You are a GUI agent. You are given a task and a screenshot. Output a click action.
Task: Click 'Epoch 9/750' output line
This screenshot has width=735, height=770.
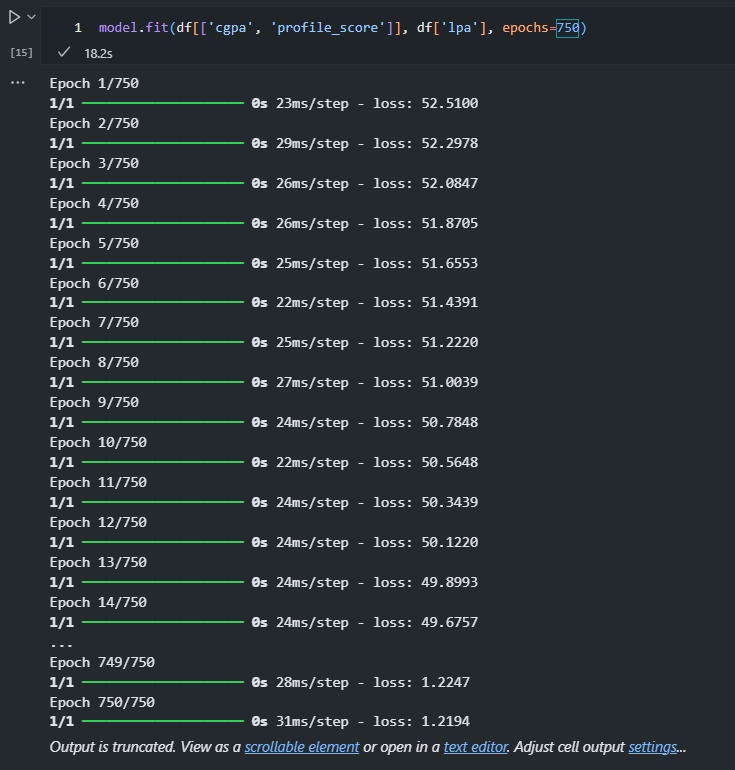(x=94, y=403)
